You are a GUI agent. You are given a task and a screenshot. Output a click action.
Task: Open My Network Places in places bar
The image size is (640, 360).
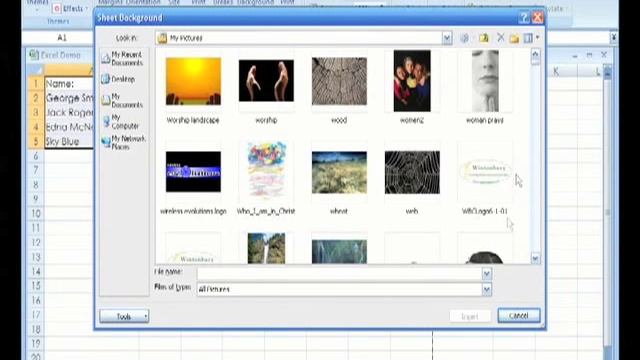[x=123, y=142]
